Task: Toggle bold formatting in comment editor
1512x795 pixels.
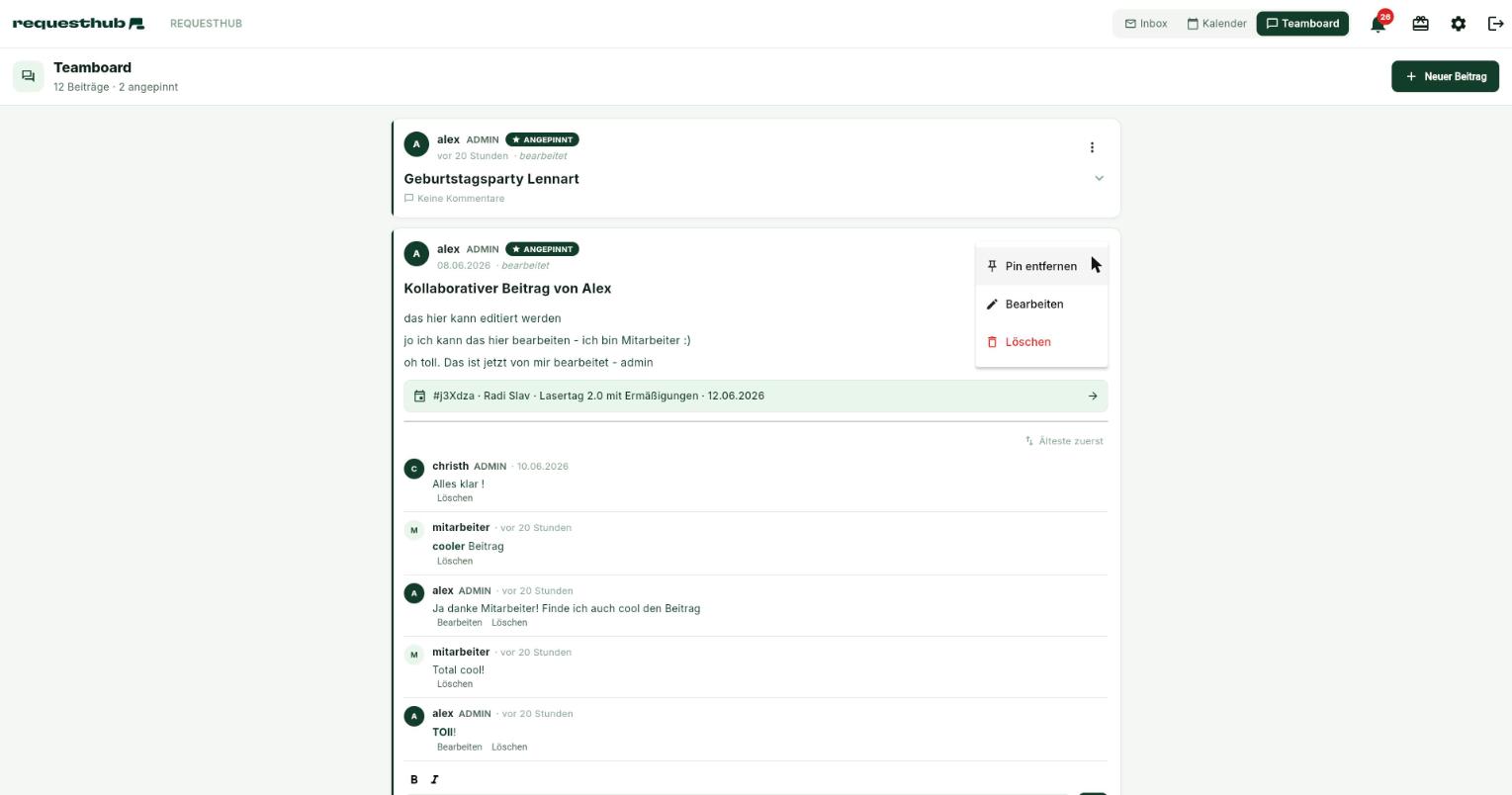Action: click(413, 779)
